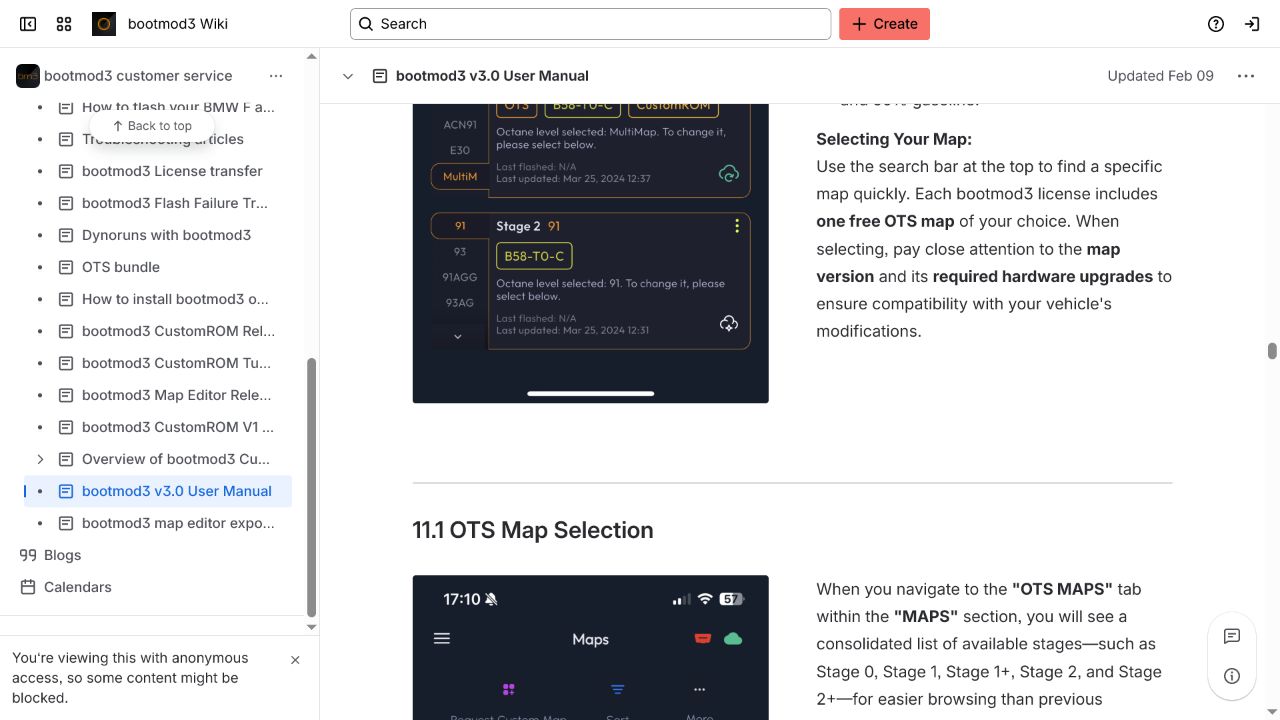
Task: Open bootmod3 map editor expo... page
Action: (178, 523)
